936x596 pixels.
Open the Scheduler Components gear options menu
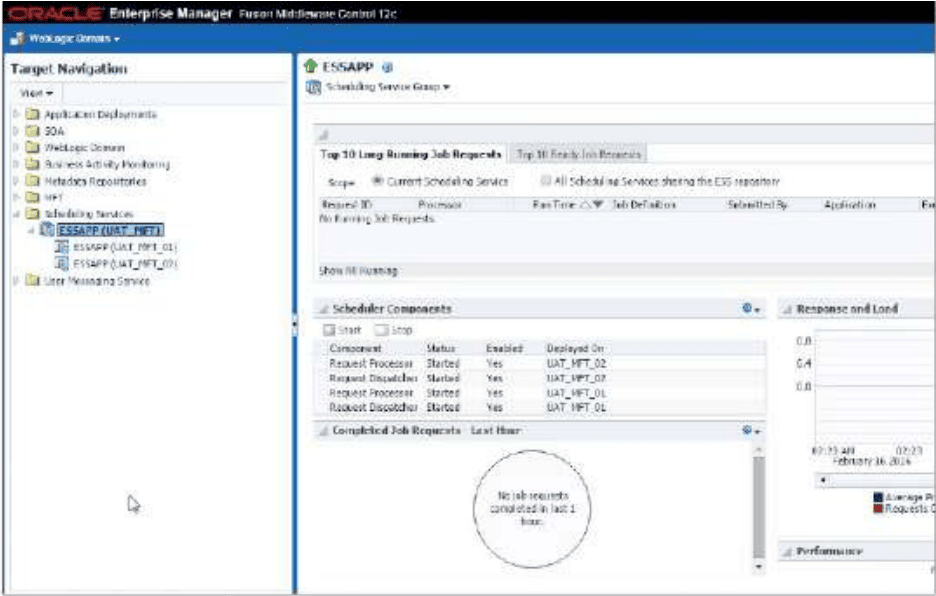(751, 309)
